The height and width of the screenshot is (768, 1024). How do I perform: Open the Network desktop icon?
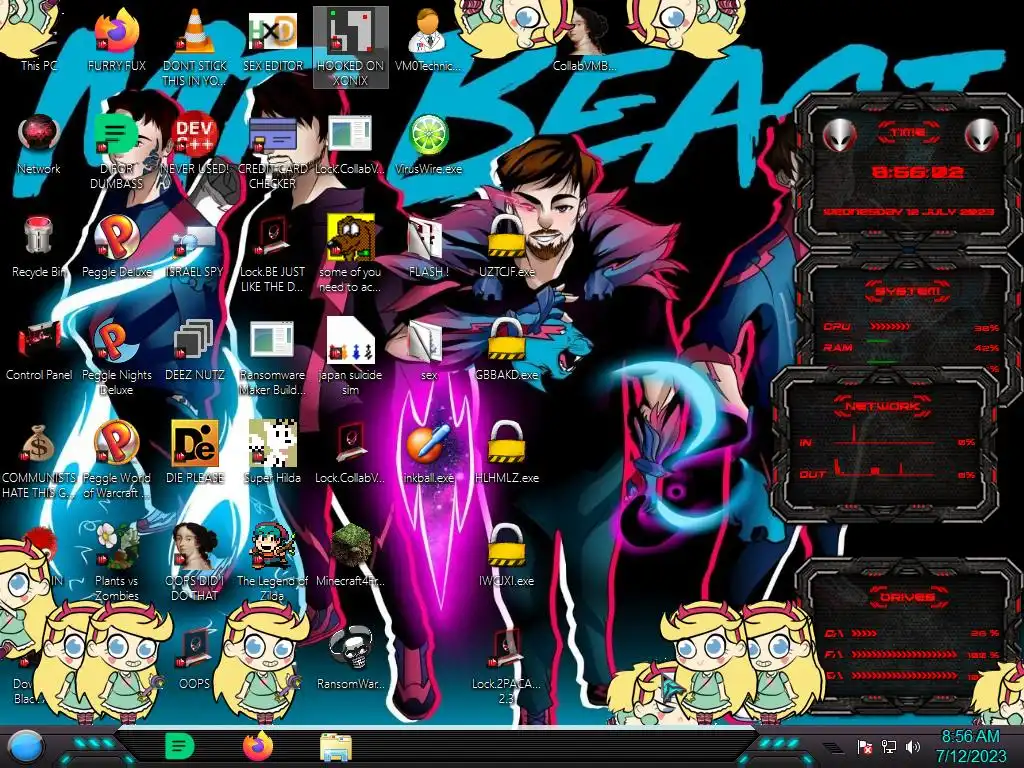[39, 144]
